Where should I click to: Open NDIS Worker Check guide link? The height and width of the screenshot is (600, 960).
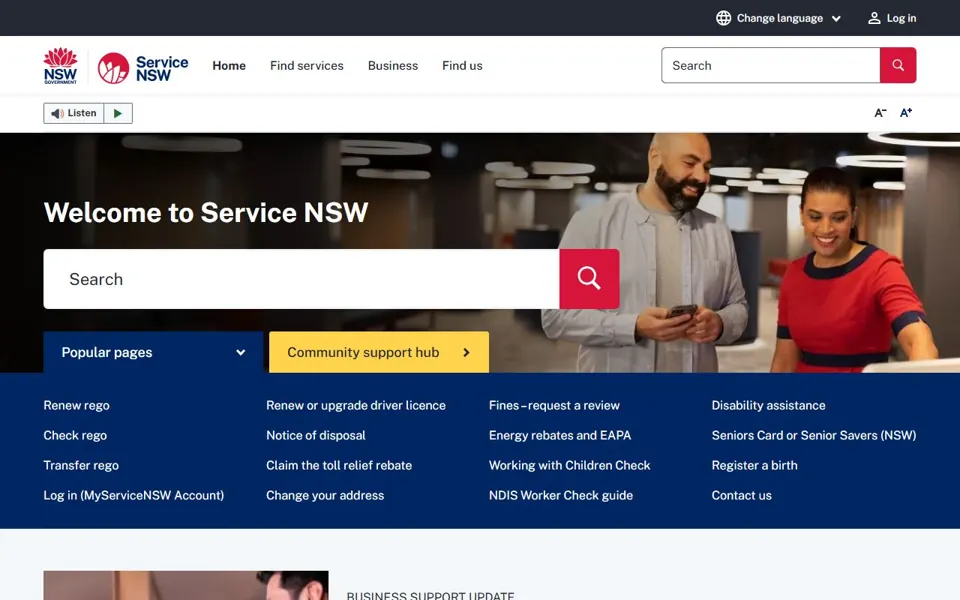point(561,495)
